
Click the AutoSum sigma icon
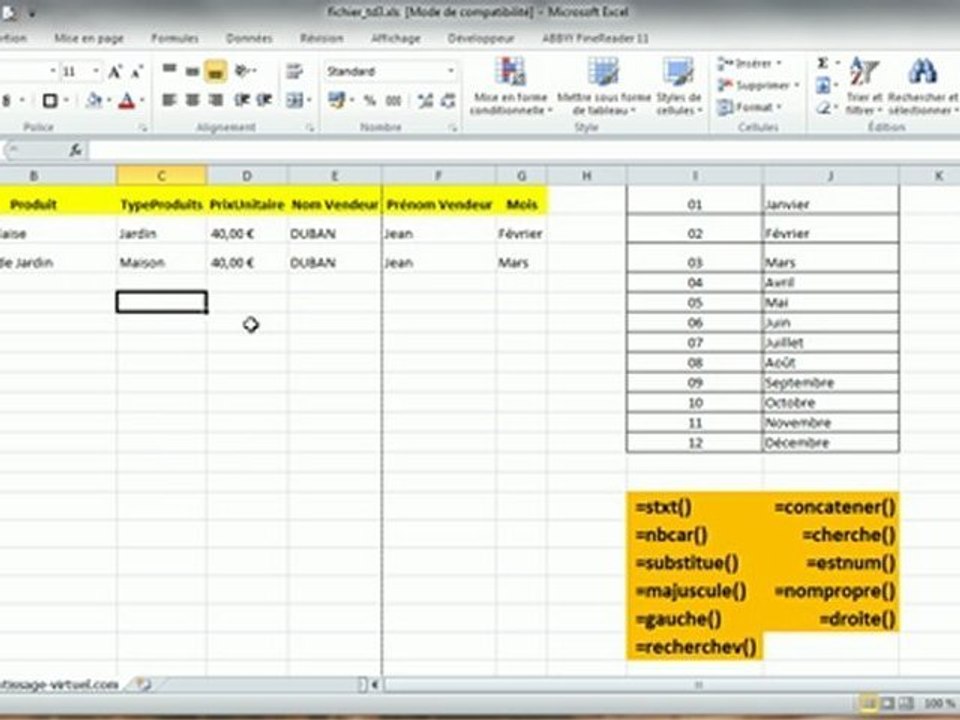823,63
